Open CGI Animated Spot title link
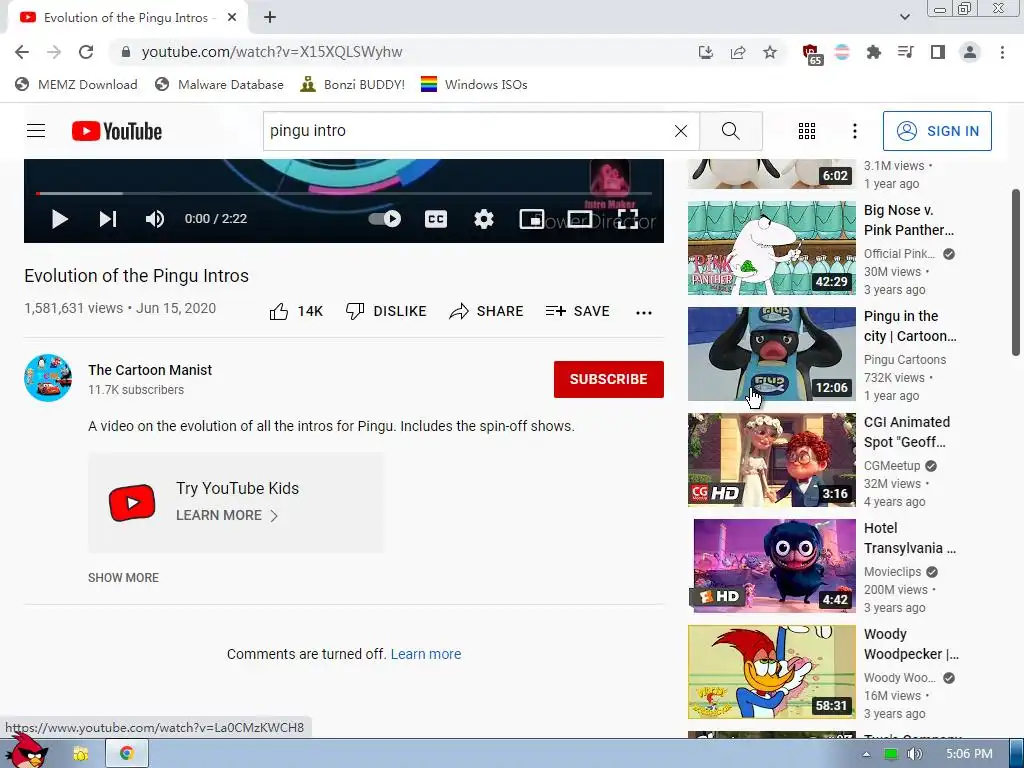 tap(907, 432)
